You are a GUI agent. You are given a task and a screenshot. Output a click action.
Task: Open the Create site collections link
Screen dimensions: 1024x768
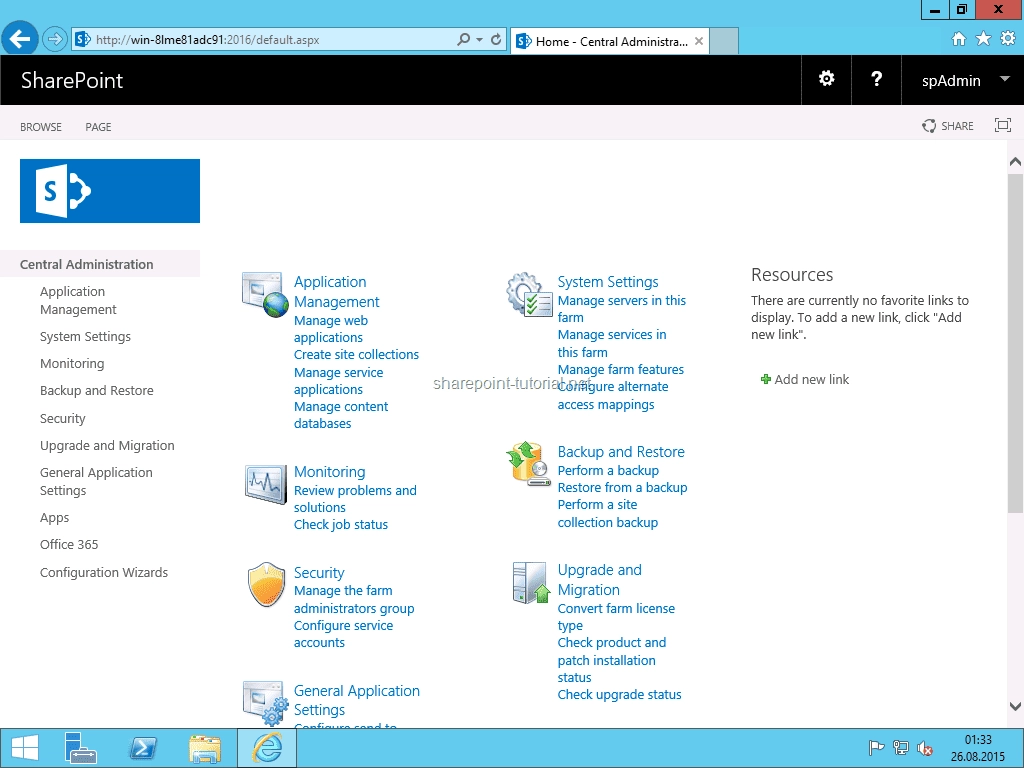click(357, 355)
